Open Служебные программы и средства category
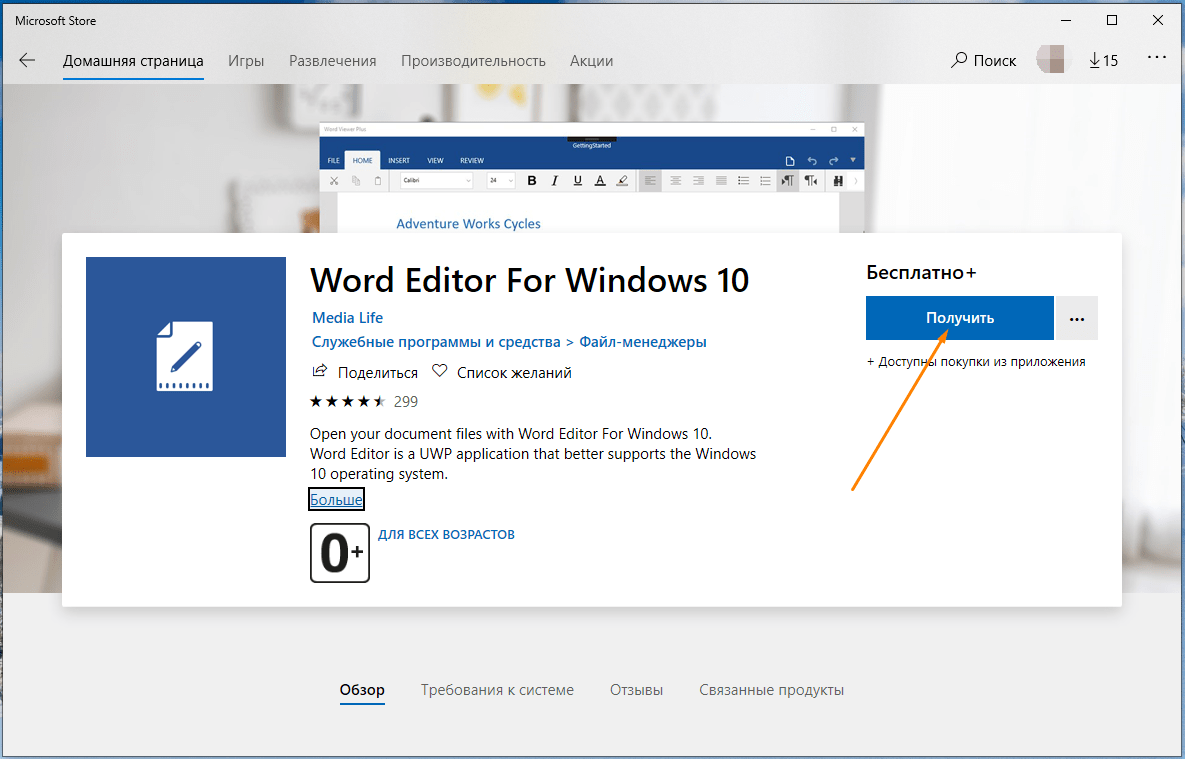The height and width of the screenshot is (759, 1185). pyautogui.click(x=436, y=342)
